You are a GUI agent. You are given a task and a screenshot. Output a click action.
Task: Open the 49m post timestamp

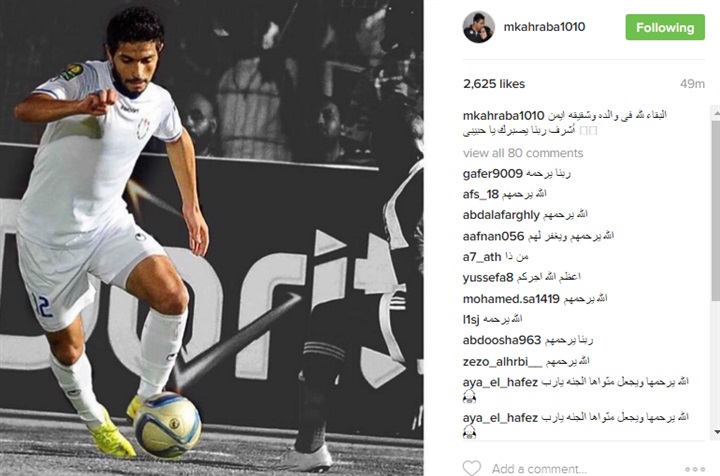point(692,84)
